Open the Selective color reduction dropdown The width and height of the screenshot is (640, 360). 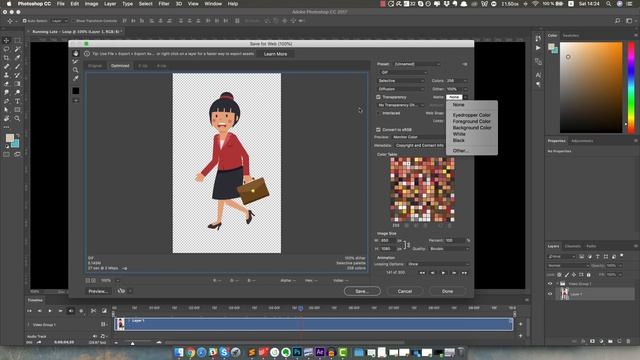click(x=401, y=81)
